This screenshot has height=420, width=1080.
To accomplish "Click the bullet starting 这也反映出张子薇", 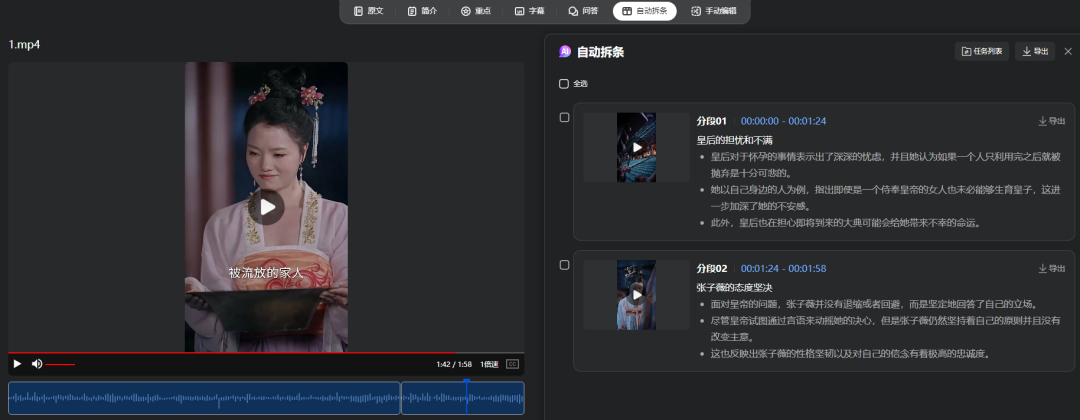I will tap(851, 354).
